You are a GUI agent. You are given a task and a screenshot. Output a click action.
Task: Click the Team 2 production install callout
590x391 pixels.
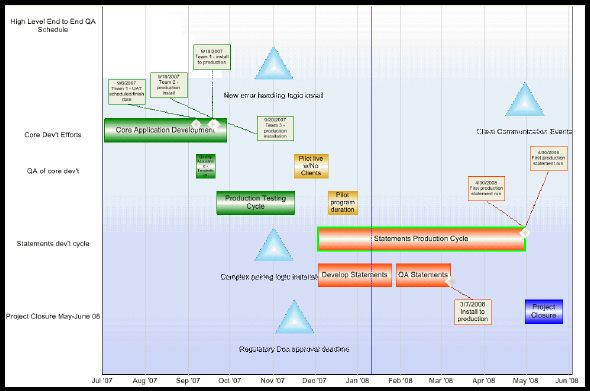coord(169,85)
